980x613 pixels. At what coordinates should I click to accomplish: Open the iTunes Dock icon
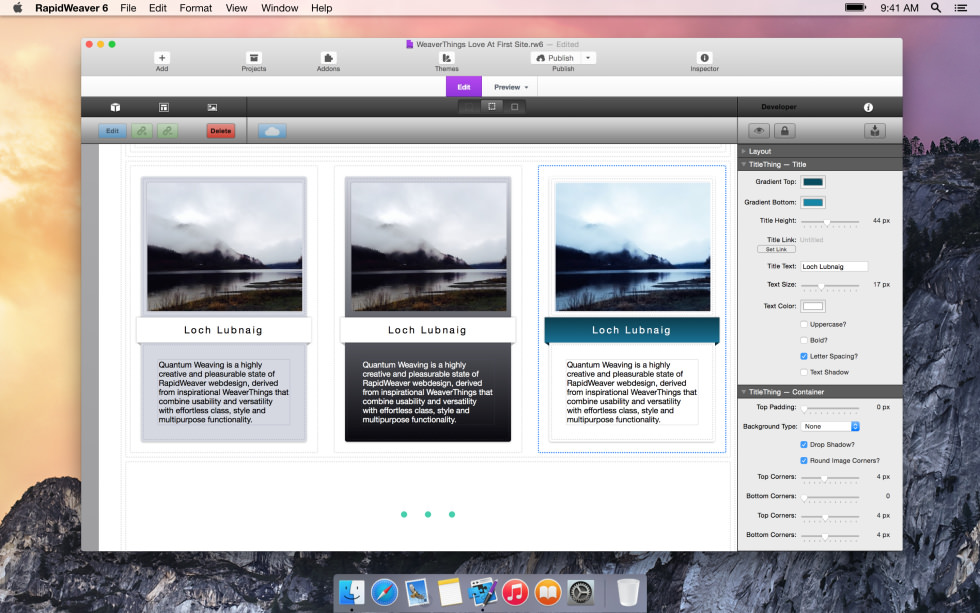(515, 592)
